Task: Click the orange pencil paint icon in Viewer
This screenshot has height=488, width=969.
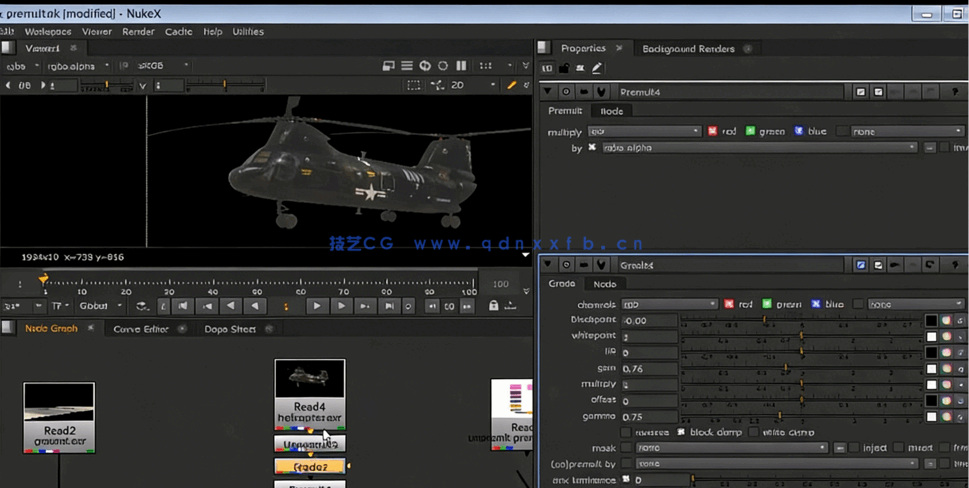Action: coord(511,85)
